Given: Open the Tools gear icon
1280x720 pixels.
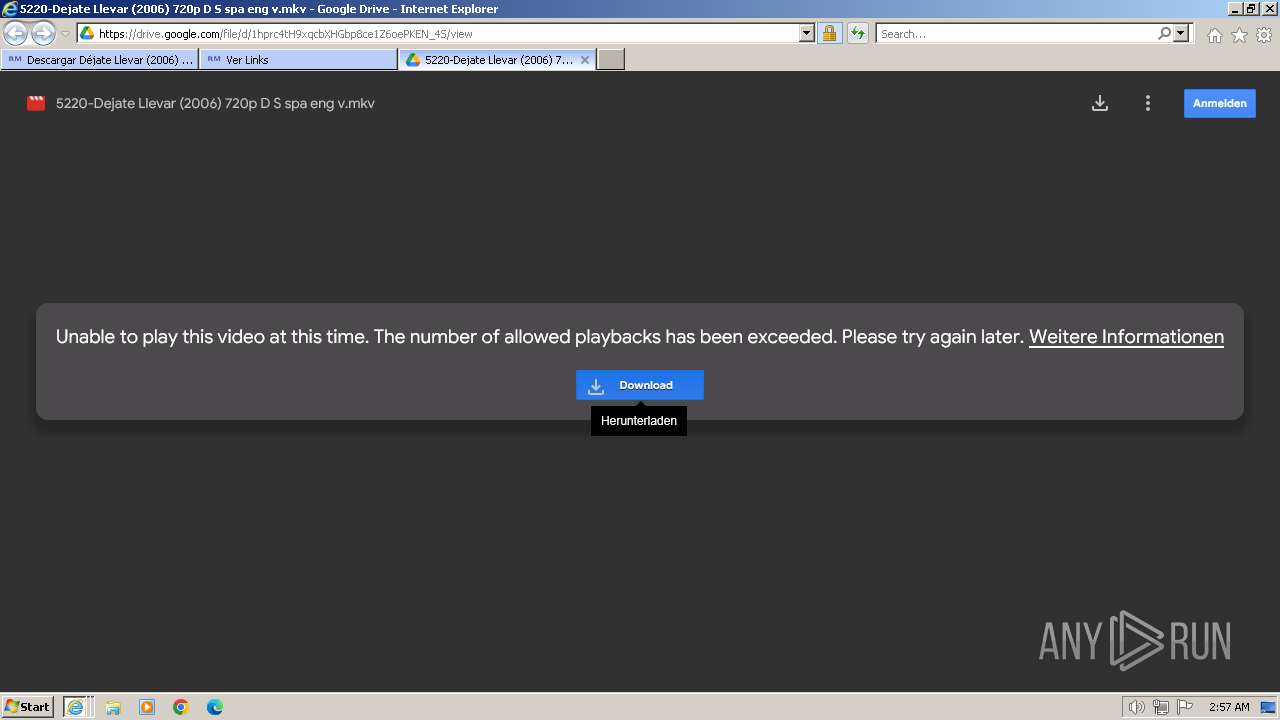Looking at the screenshot, I should tap(1264, 35).
